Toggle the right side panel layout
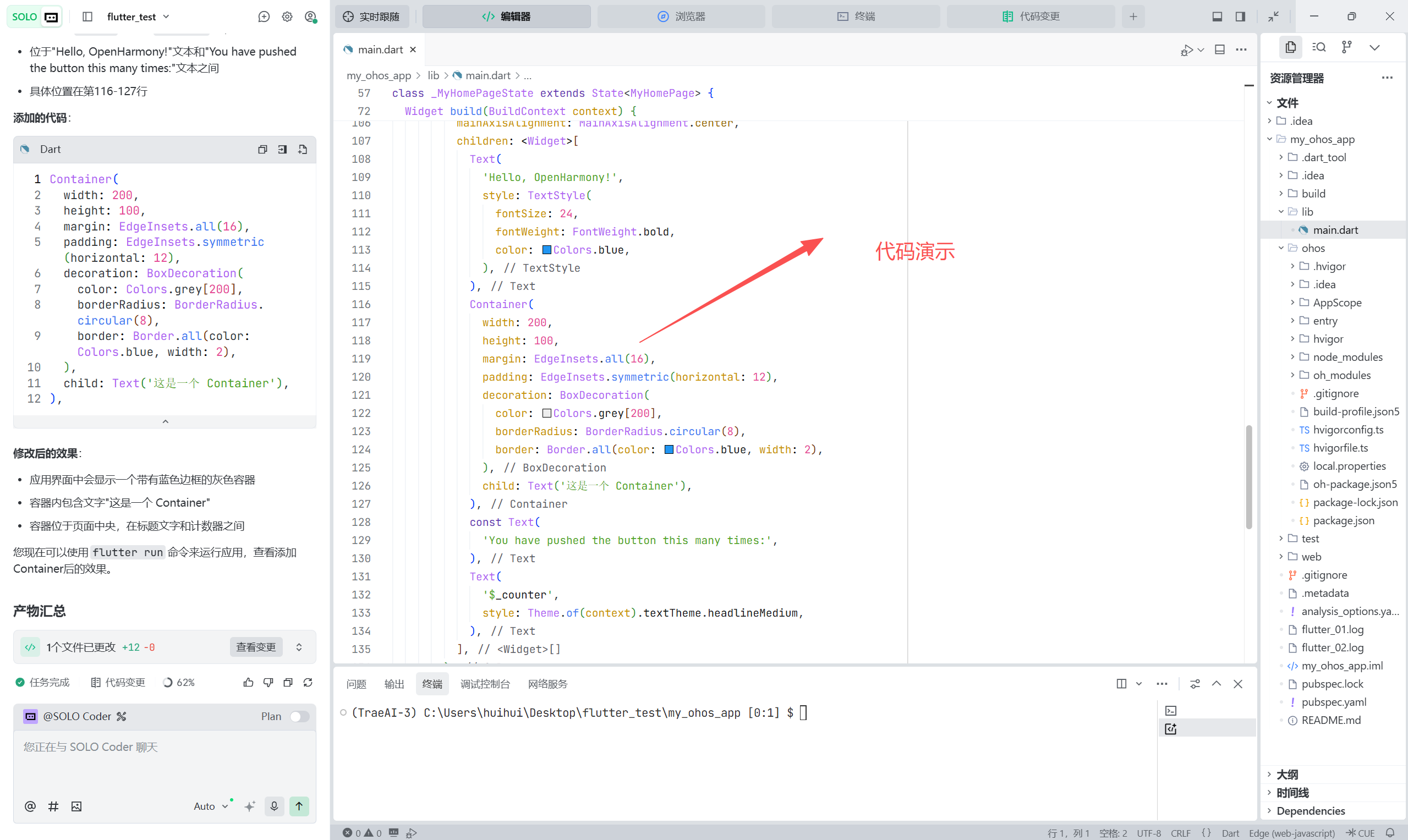The height and width of the screenshot is (840, 1408). 1240,17
